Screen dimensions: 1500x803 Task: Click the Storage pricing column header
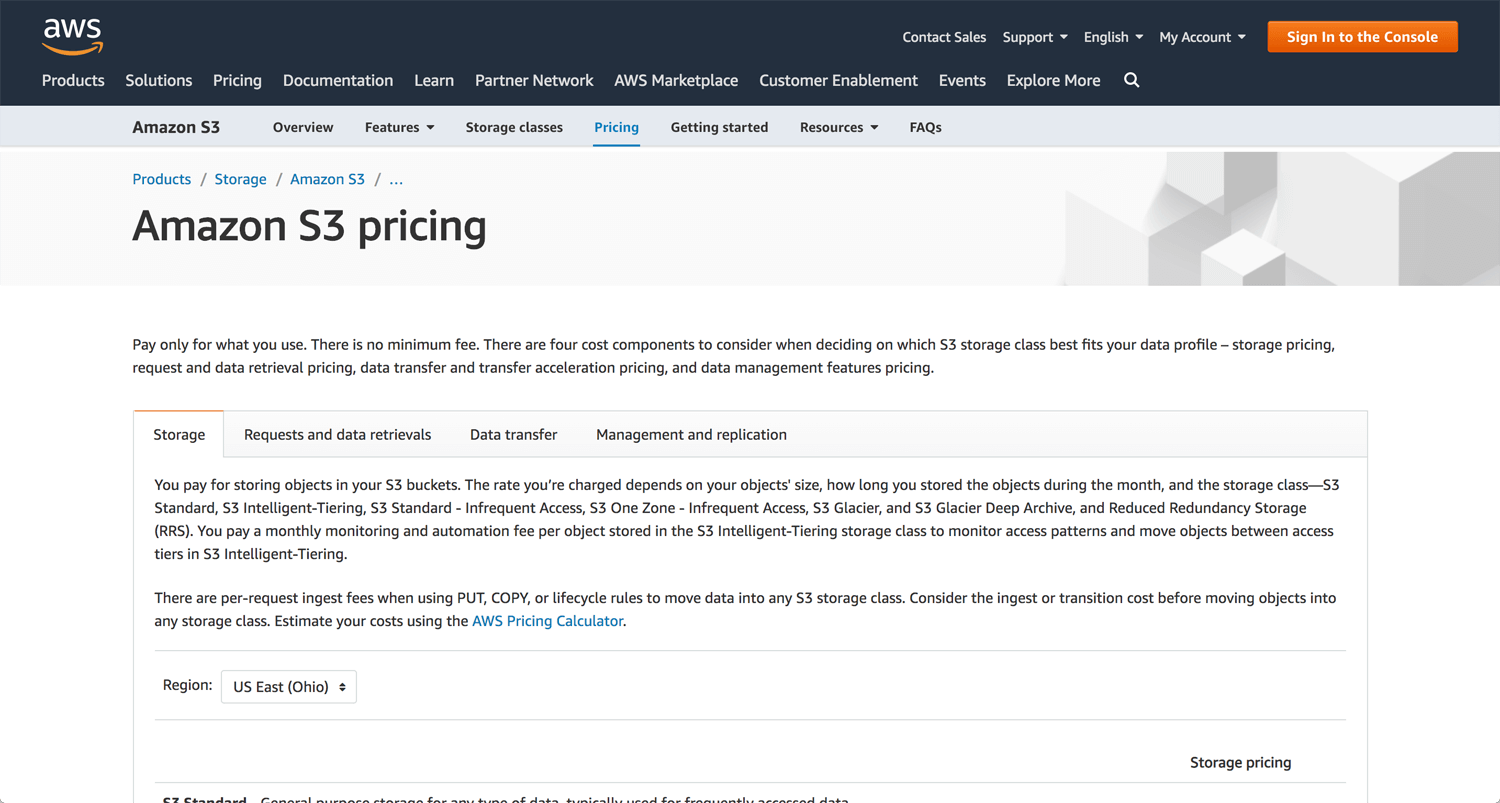[x=1240, y=762]
